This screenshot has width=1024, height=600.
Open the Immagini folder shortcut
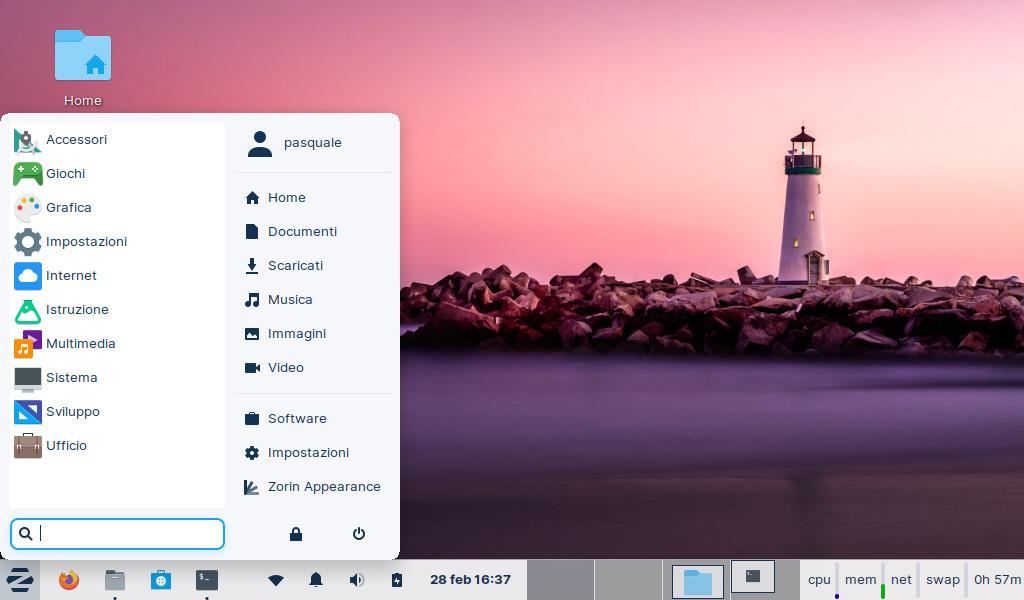pos(313,334)
